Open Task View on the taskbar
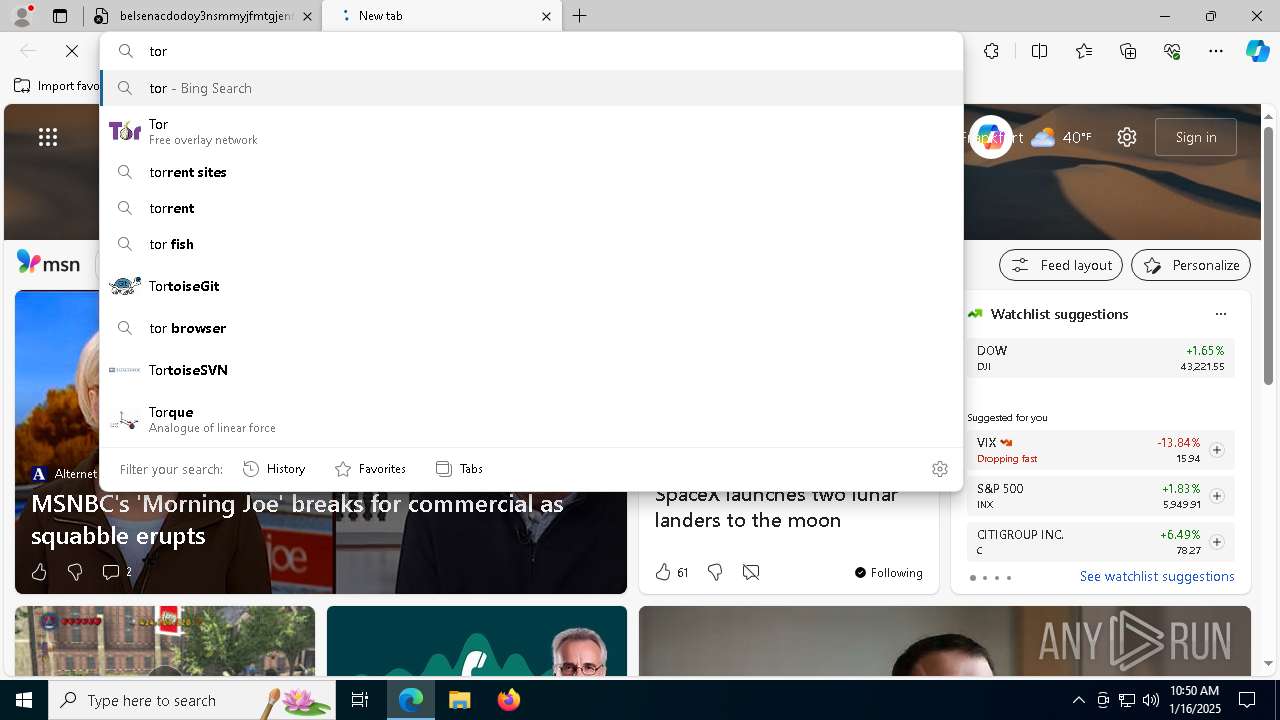1280x720 pixels. click(360, 700)
